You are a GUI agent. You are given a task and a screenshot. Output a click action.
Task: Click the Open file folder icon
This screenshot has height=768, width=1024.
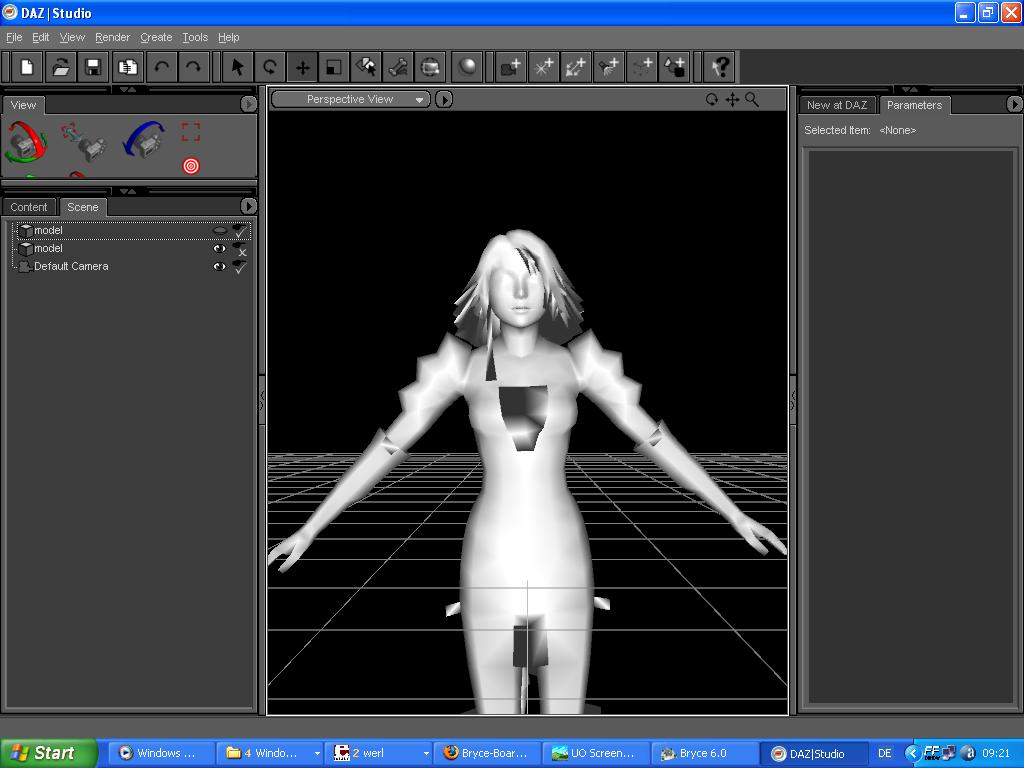coord(60,67)
